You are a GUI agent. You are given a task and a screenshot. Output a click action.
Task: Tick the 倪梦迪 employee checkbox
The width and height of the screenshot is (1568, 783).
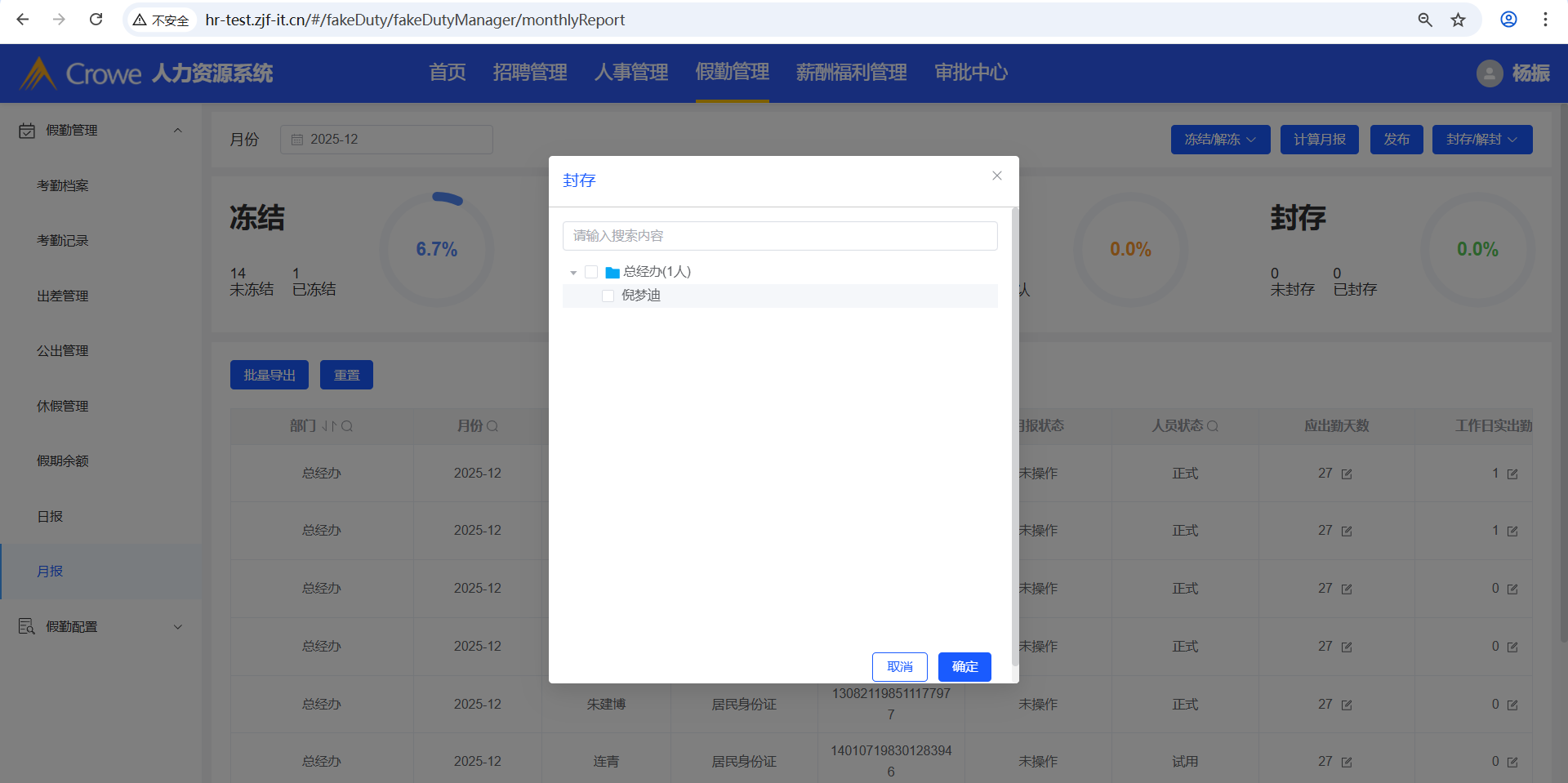coord(608,296)
